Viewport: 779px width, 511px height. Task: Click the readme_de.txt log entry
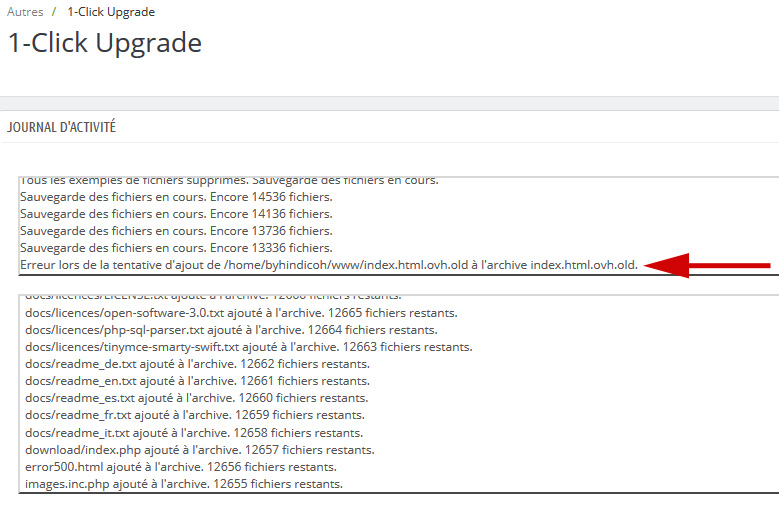[x=197, y=364]
